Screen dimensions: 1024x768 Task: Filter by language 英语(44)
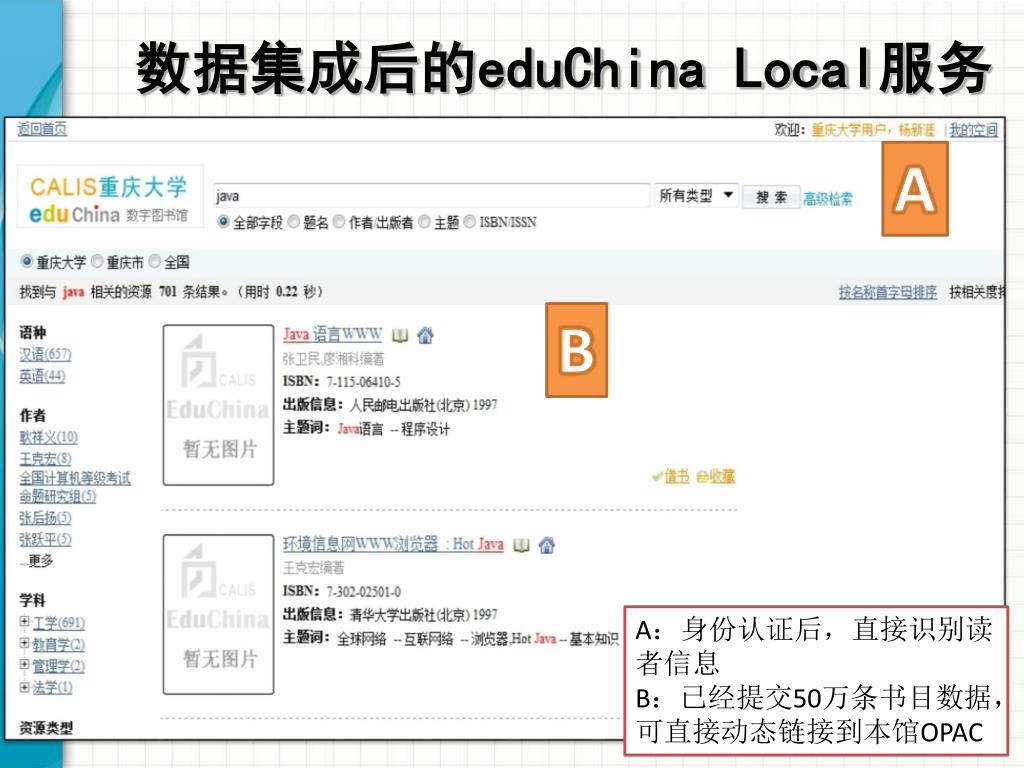(x=42, y=376)
